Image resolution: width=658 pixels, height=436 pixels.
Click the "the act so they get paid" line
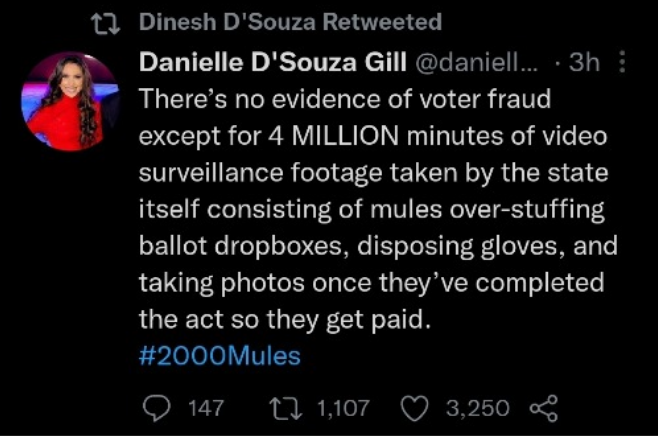[x=285, y=319]
